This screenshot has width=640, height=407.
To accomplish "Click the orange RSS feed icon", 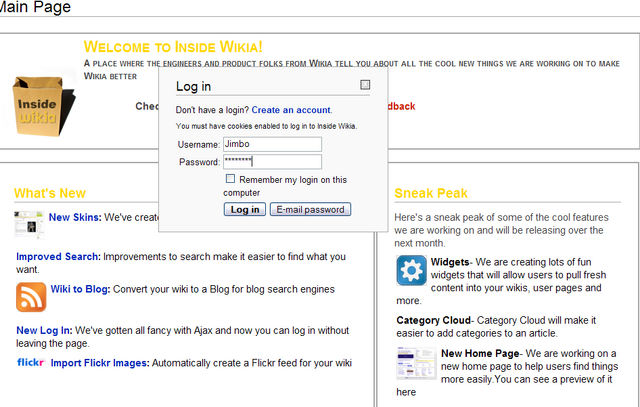I will coord(31,297).
